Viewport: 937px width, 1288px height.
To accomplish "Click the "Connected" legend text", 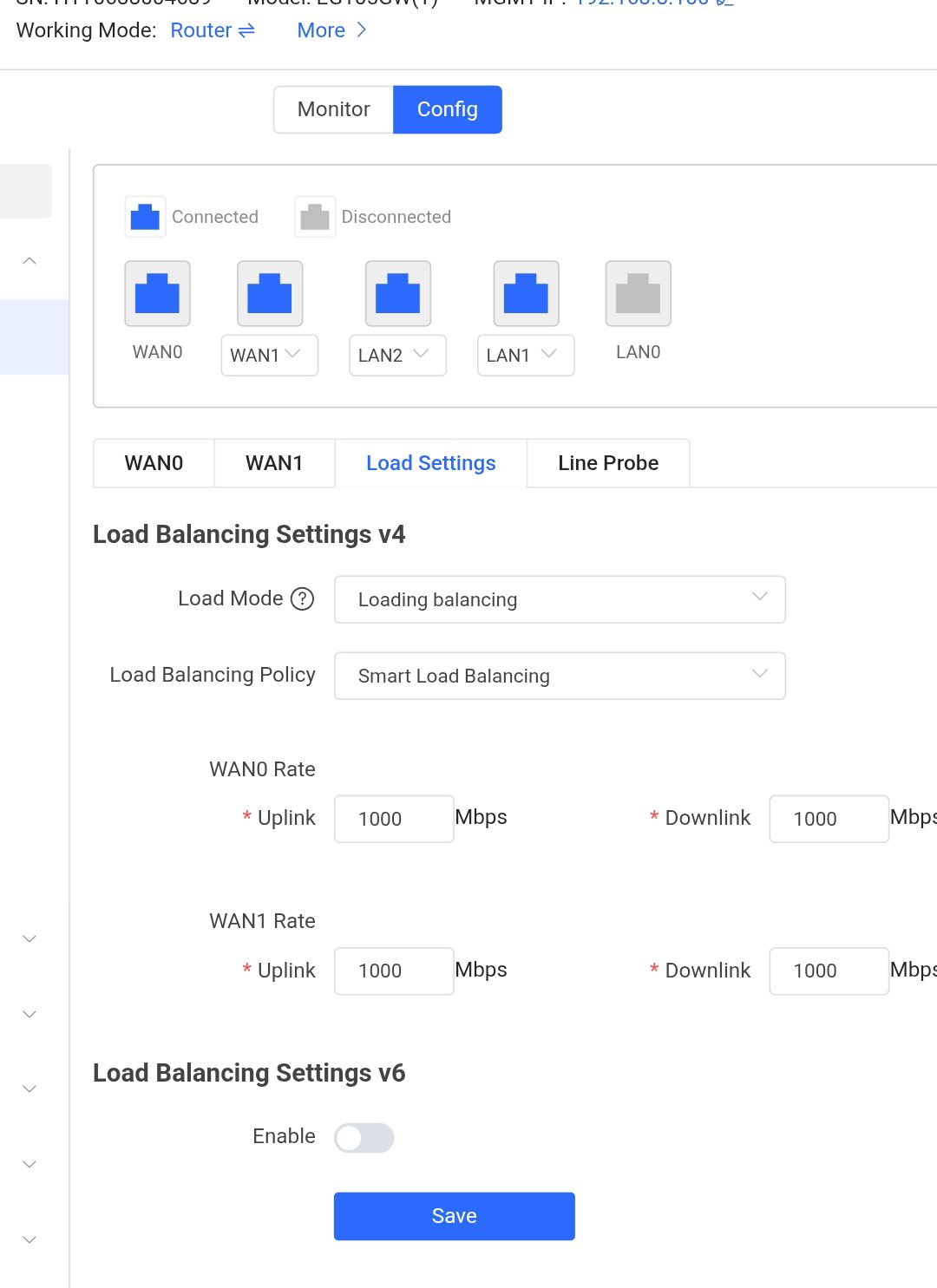I will (215, 217).
